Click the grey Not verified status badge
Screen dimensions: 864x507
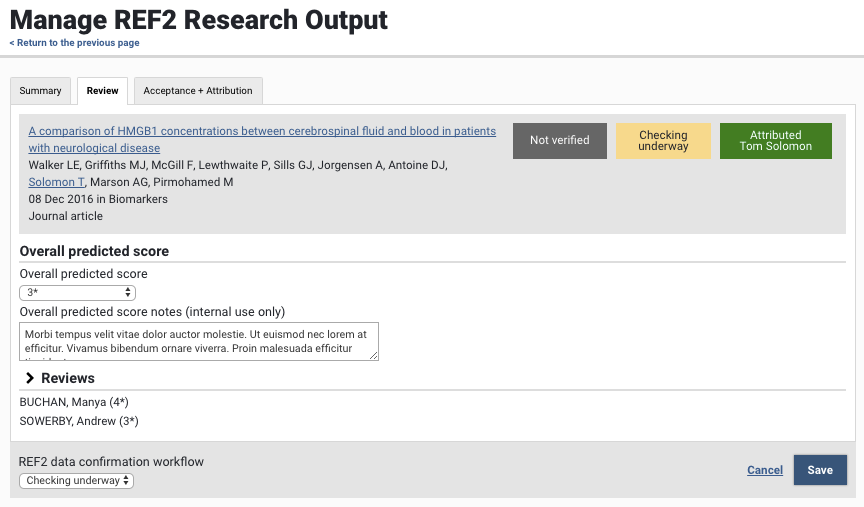(x=559, y=141)
